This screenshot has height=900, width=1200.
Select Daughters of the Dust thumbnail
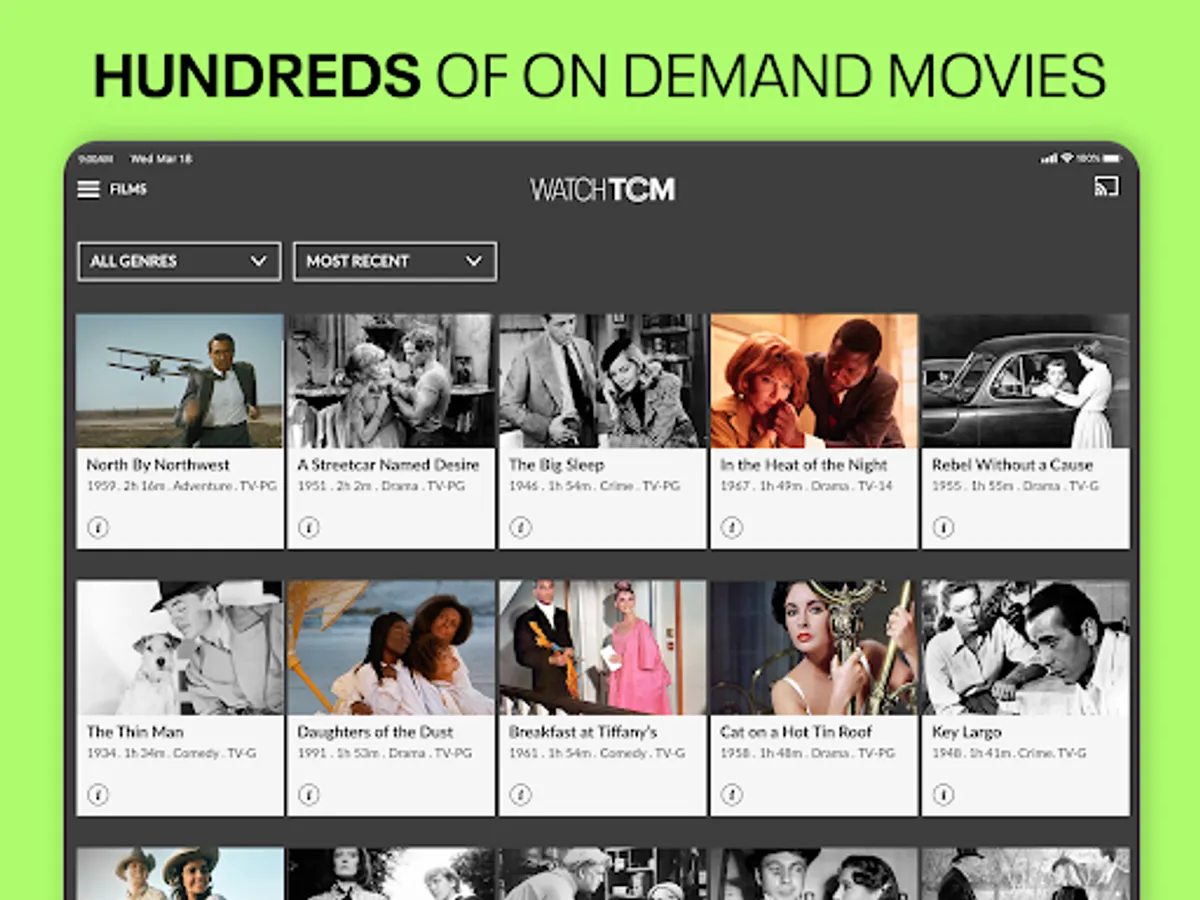[391, 648]
